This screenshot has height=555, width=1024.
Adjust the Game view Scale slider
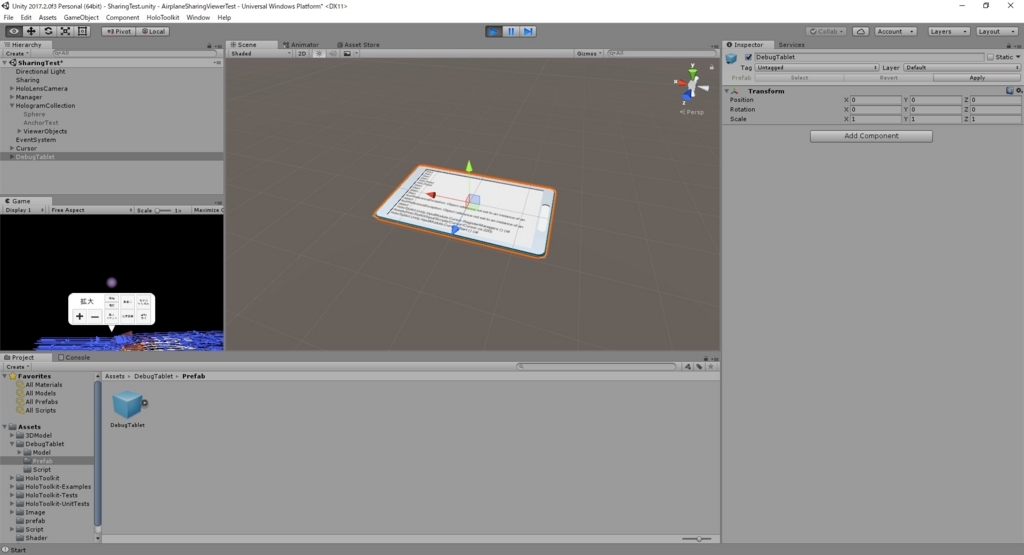pyautogui.click(x=163, y=210)
